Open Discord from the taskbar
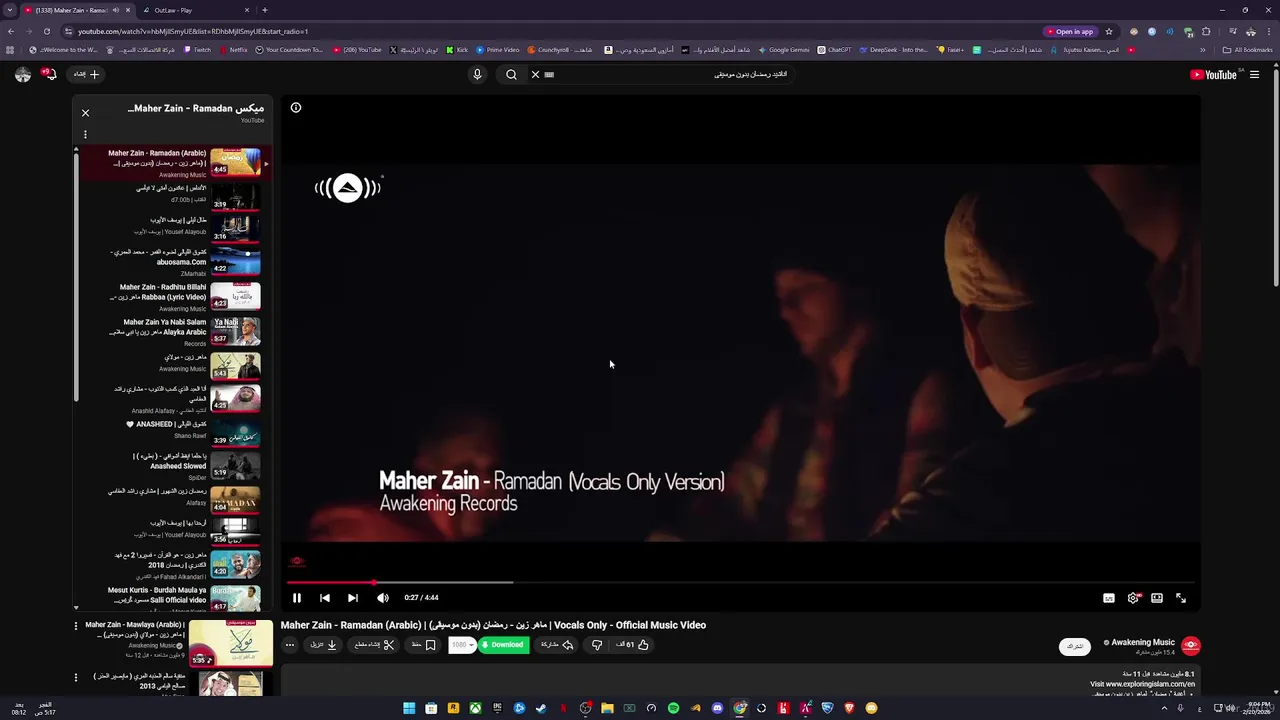The height and width of the screenshot is (720, 1280). [717, 708]
